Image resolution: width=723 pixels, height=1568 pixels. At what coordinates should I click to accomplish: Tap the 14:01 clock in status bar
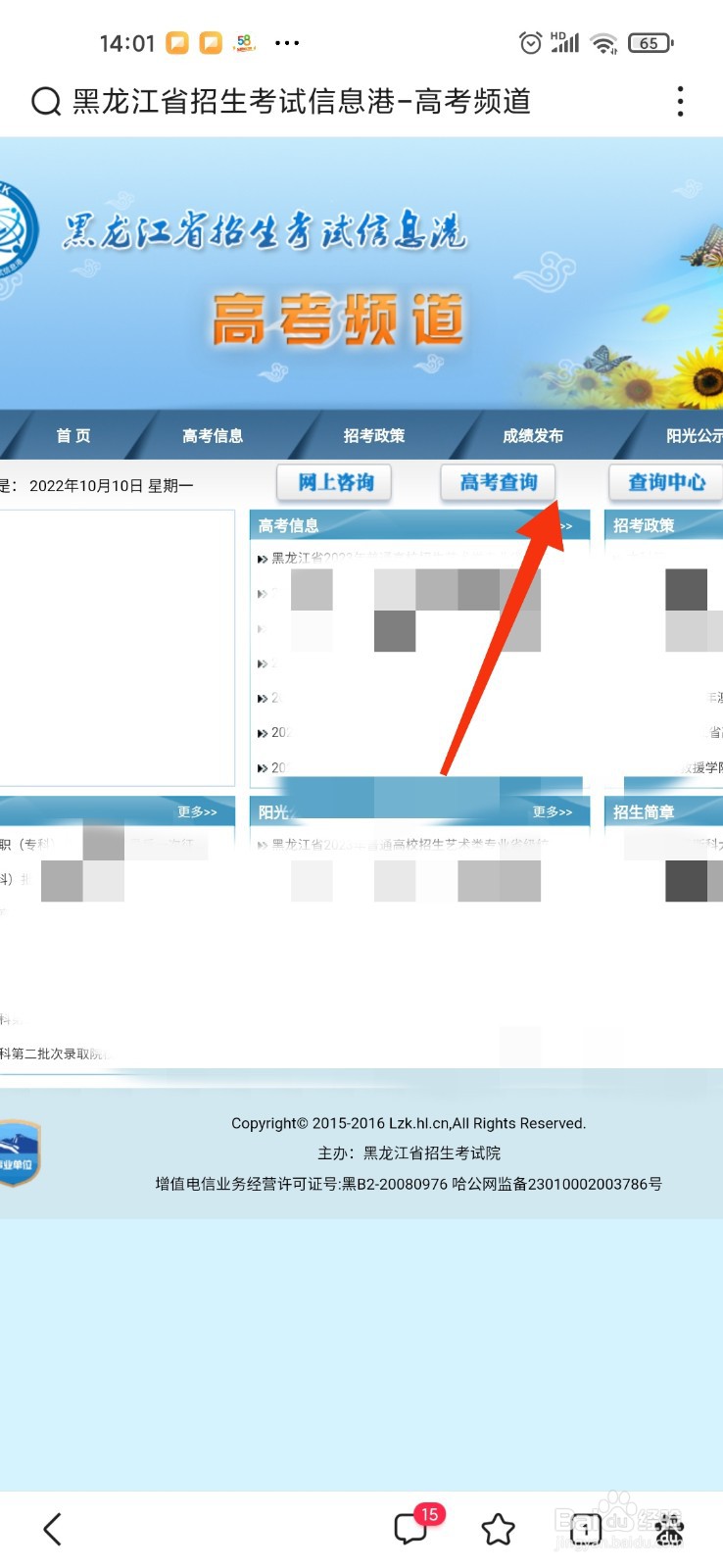[x=127, y=43]
